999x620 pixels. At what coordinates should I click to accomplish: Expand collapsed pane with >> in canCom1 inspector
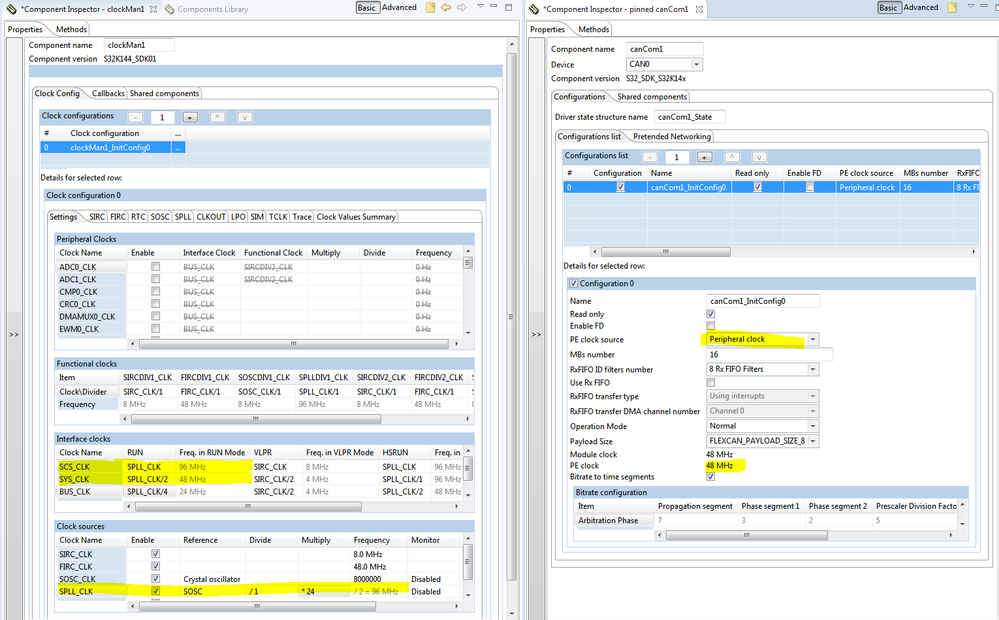tap(536, 335)
